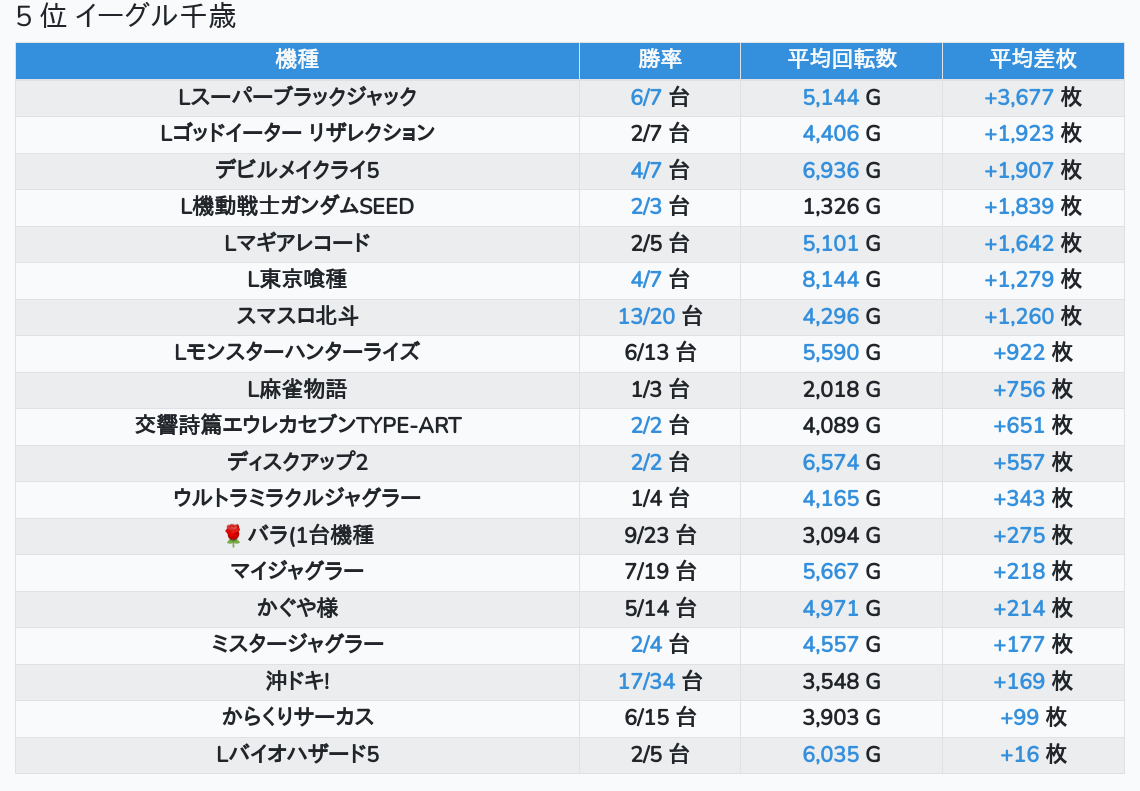
Task: Click the 4,296 G value
Action: coord(841,316)
